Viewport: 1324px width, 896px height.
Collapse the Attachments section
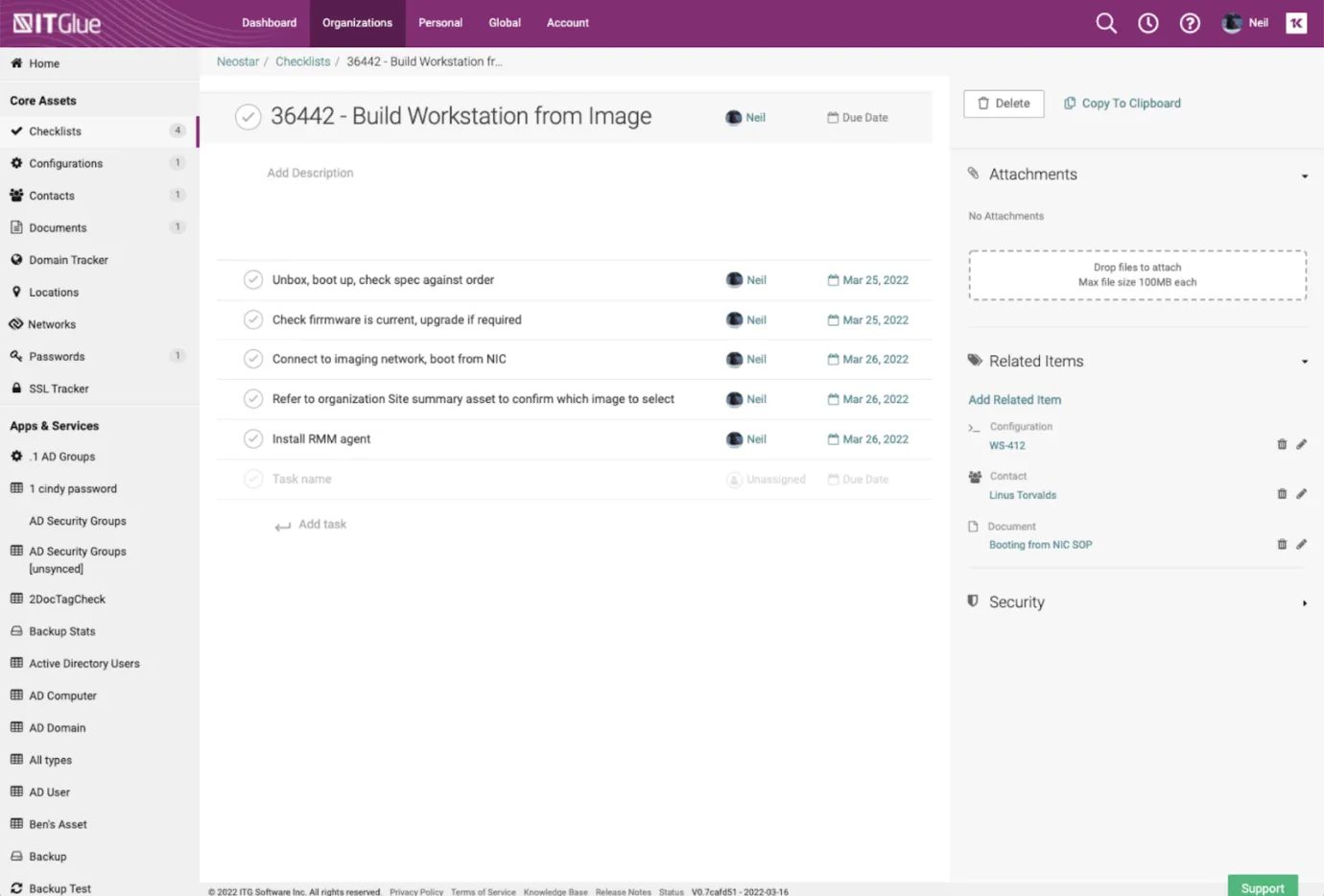point(1304,176)
